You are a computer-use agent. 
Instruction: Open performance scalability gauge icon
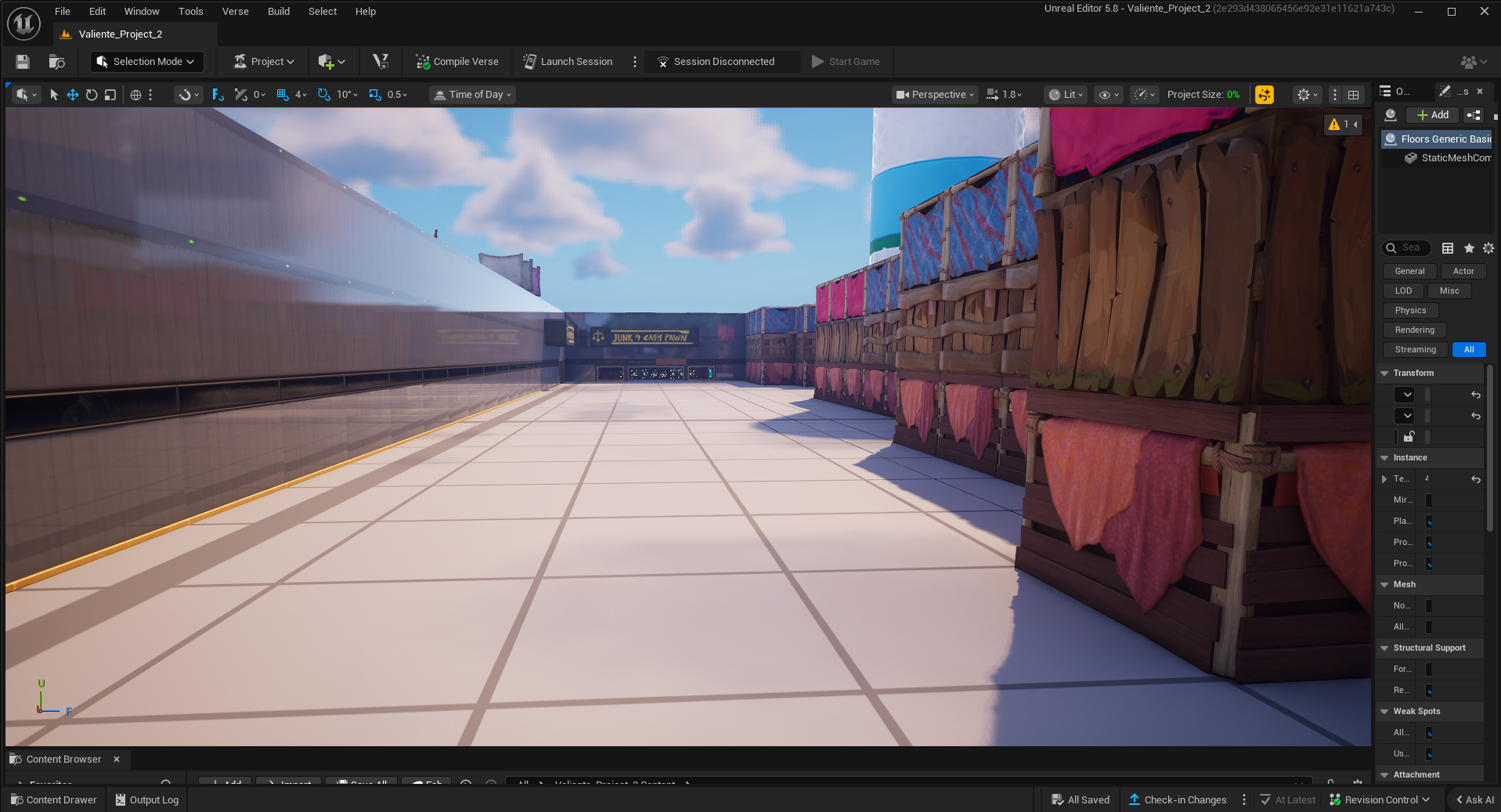point(1145,95)
